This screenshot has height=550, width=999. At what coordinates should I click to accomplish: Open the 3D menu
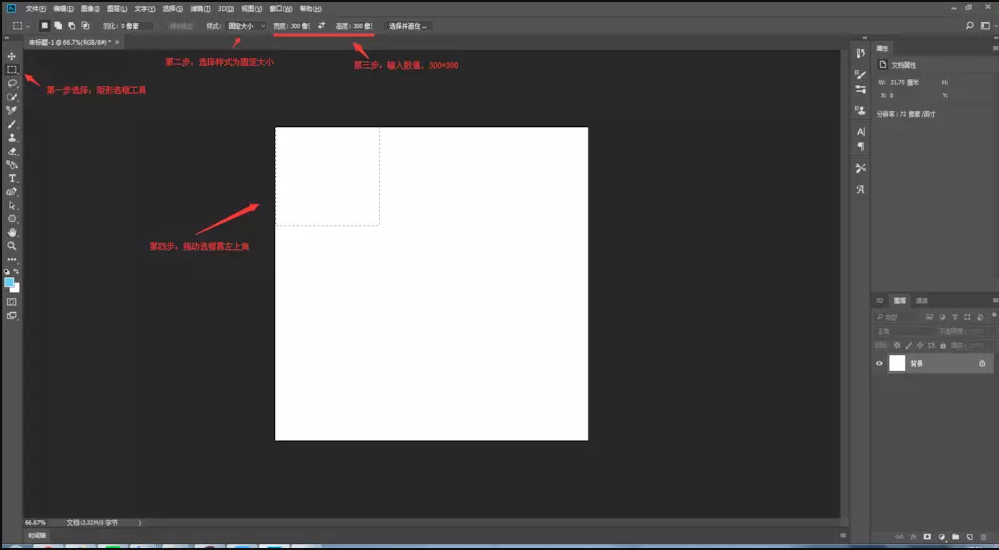(x=226, y=9)
